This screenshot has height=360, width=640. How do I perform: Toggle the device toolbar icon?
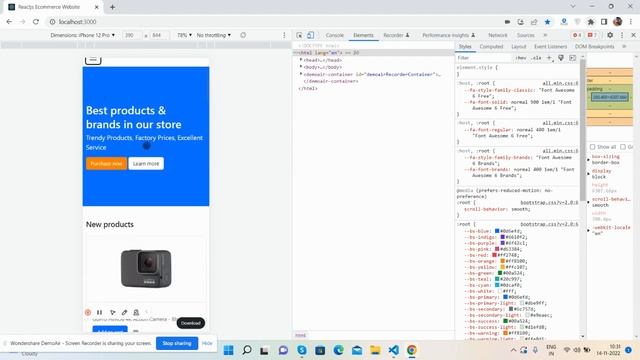[311, 35]
